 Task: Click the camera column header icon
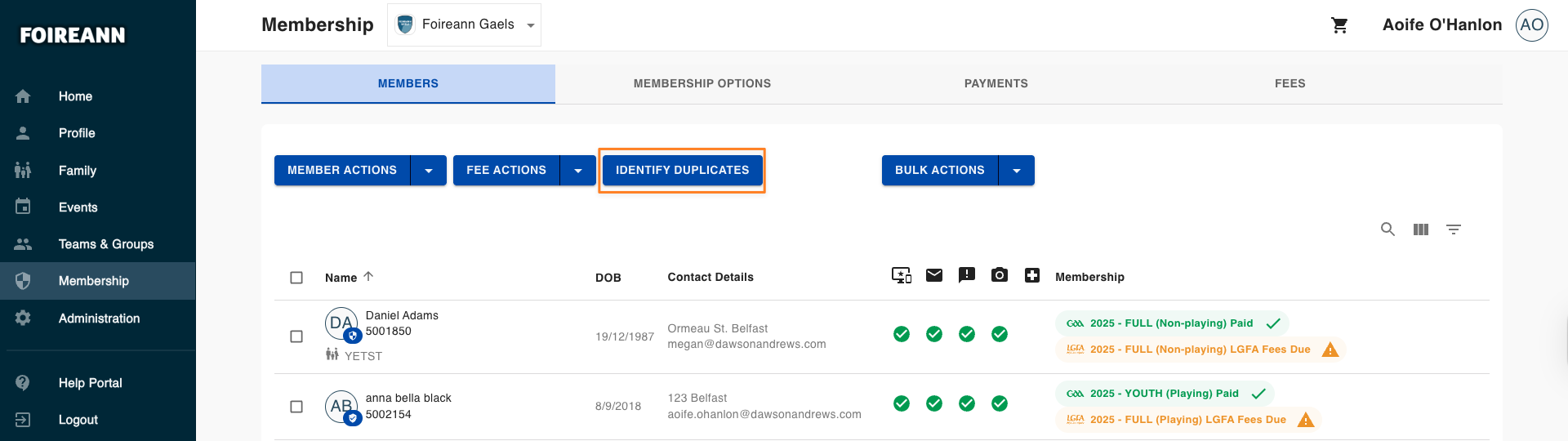1000,275
